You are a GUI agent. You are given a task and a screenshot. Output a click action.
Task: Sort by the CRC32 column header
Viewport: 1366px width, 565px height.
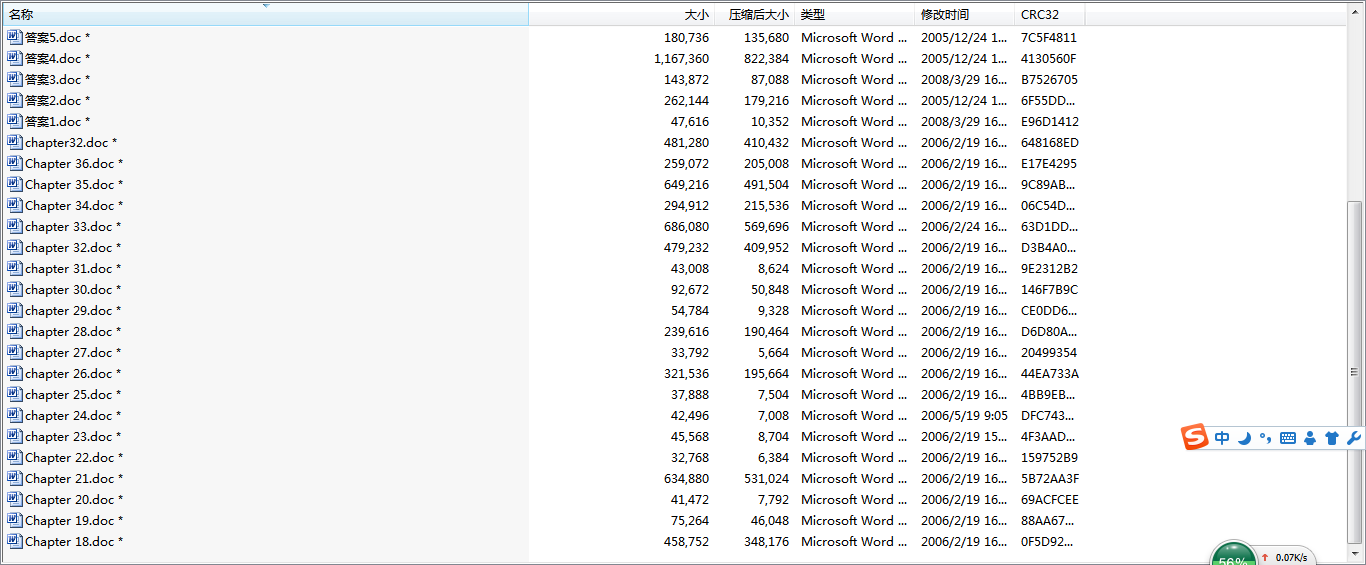point(1049,15)
